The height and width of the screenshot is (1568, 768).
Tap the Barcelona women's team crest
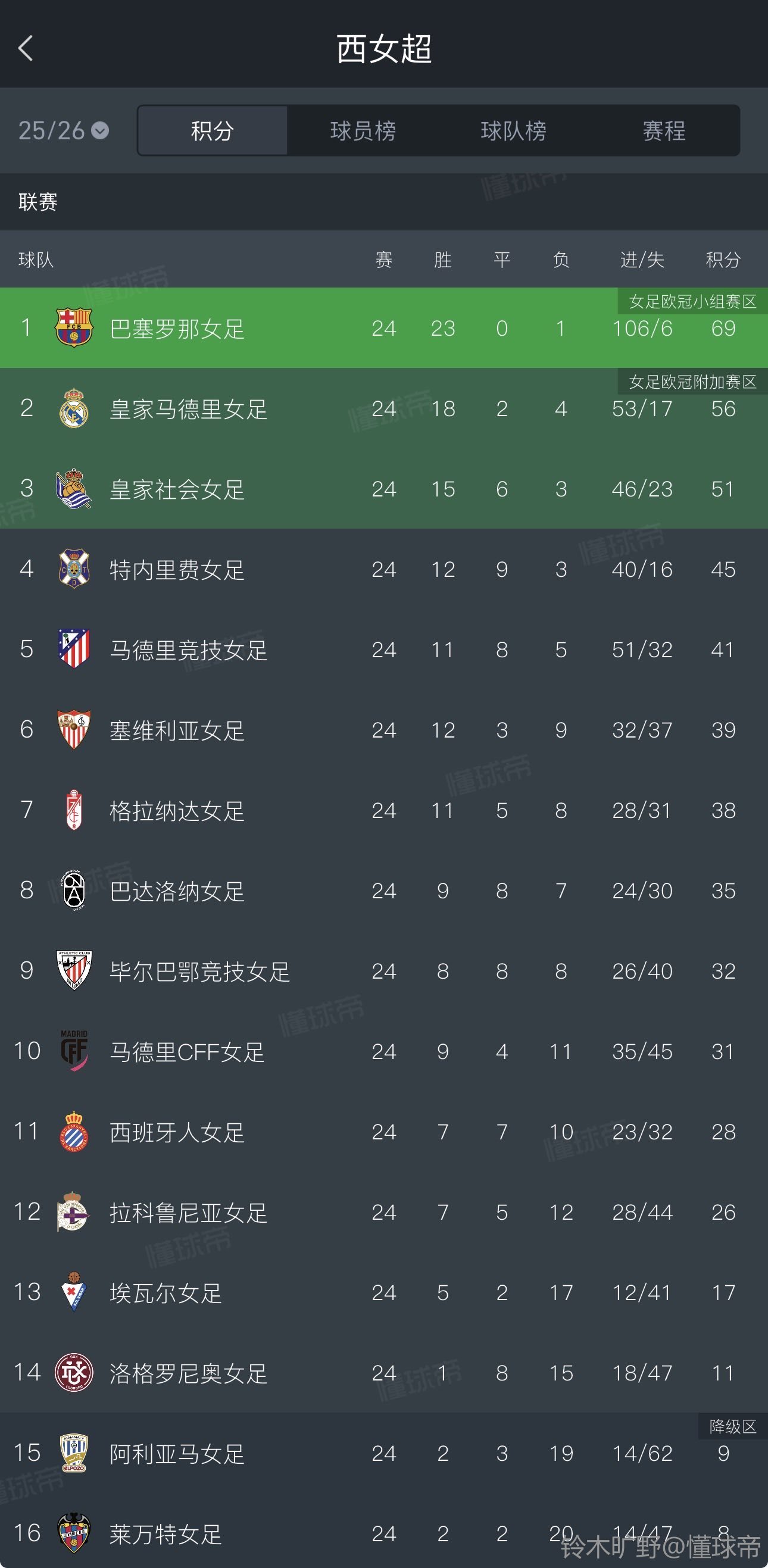click(74, 327)
